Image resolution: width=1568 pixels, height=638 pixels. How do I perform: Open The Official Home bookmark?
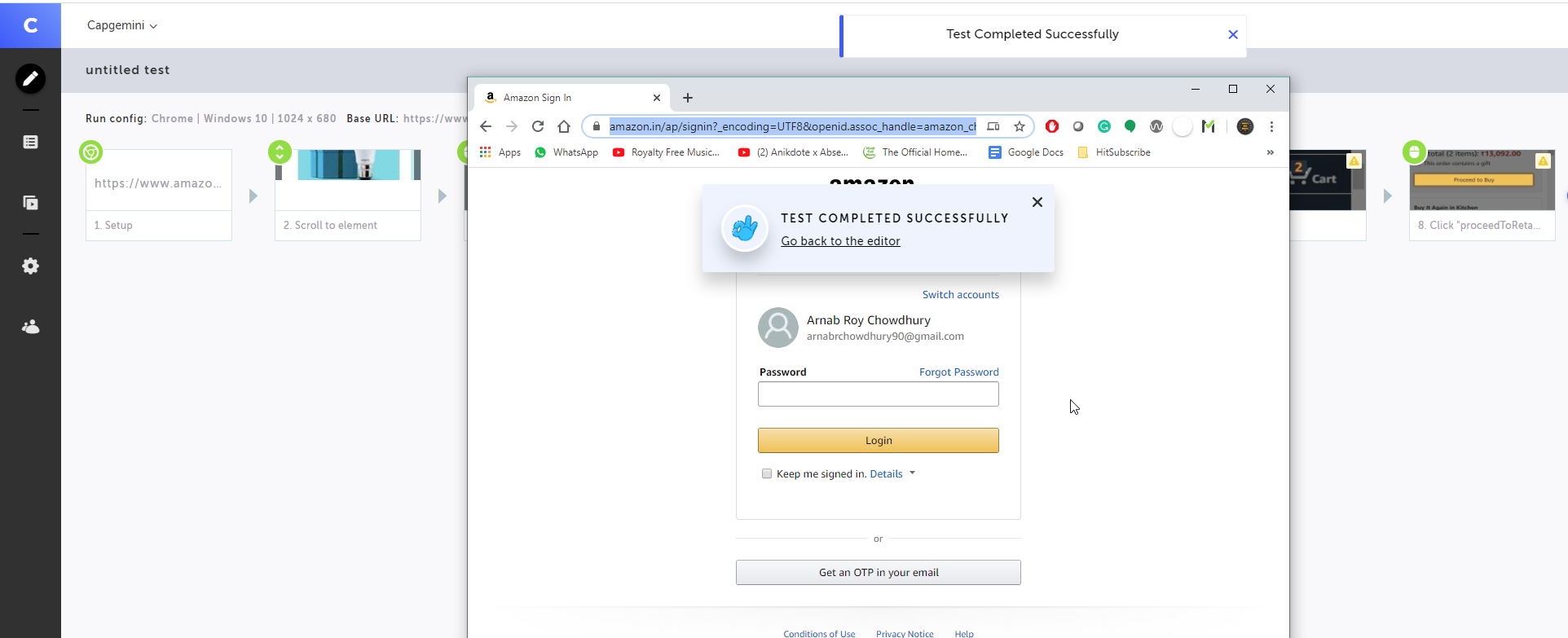915,152
